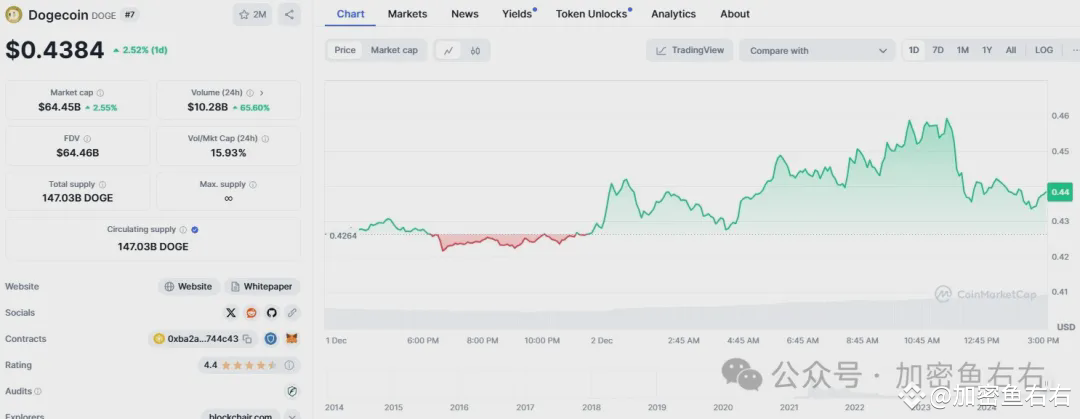Screen dimensions: 1080x419
Task: Copy the contract address 0xba2a...744c43
Action: pos(247,339)
